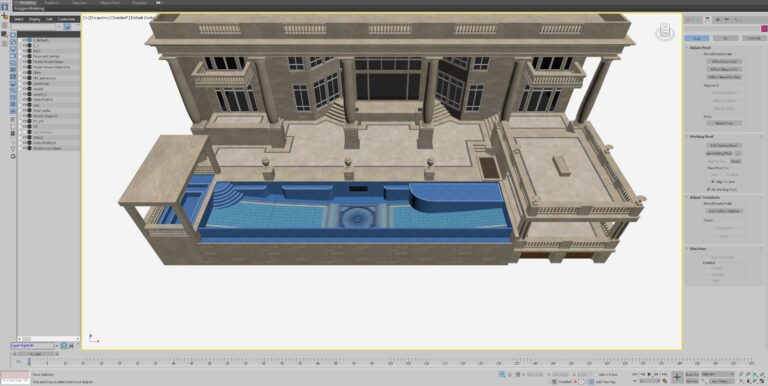Click the Affect Pivot Only button
Viewport: 768px width, 386px height.
click(724, 61)
